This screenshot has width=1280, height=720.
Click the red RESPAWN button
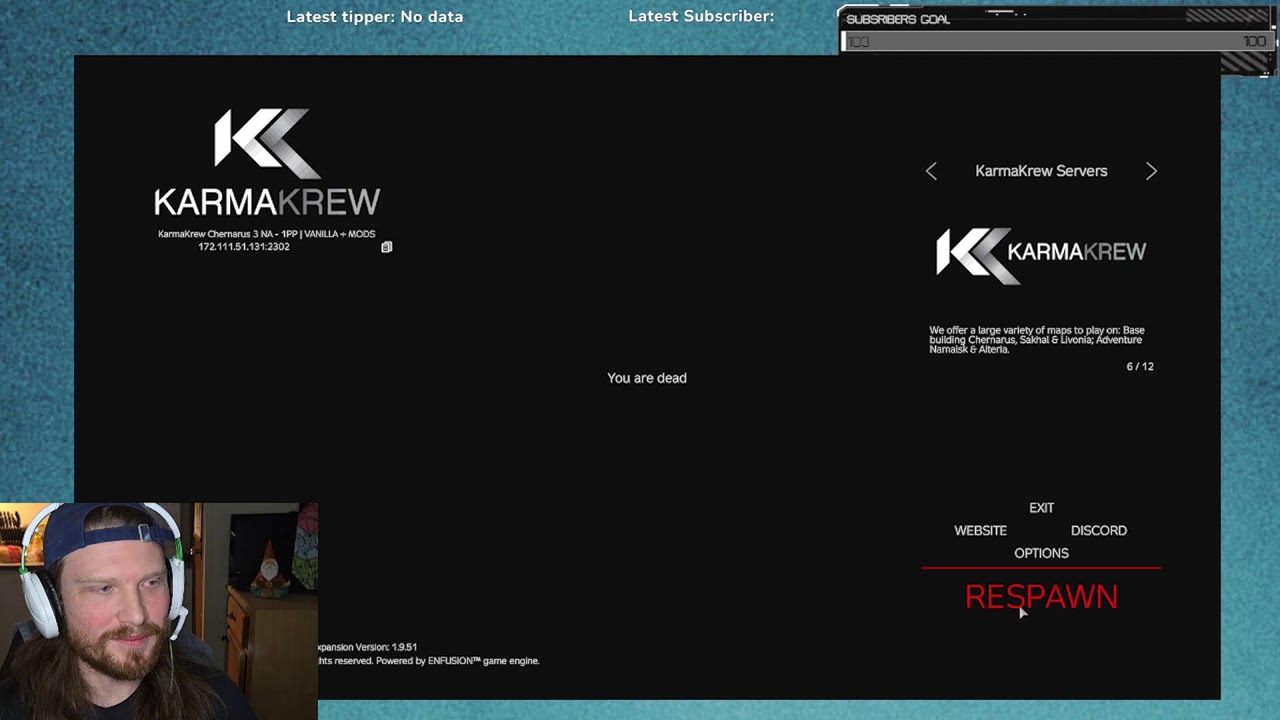[x=1041, y=597]
